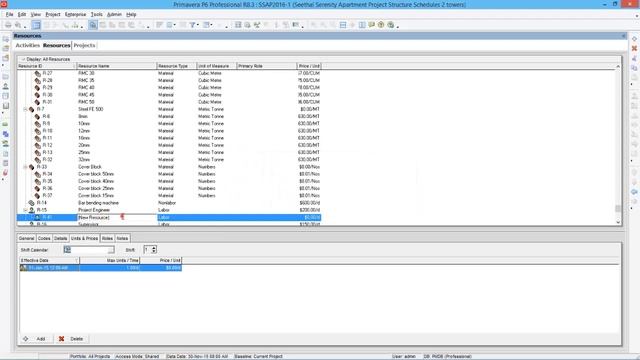Open the filter icon's dropdown arrow in the toolbar
This screenshot has width=640, height=360.
(x=198, y=25)
